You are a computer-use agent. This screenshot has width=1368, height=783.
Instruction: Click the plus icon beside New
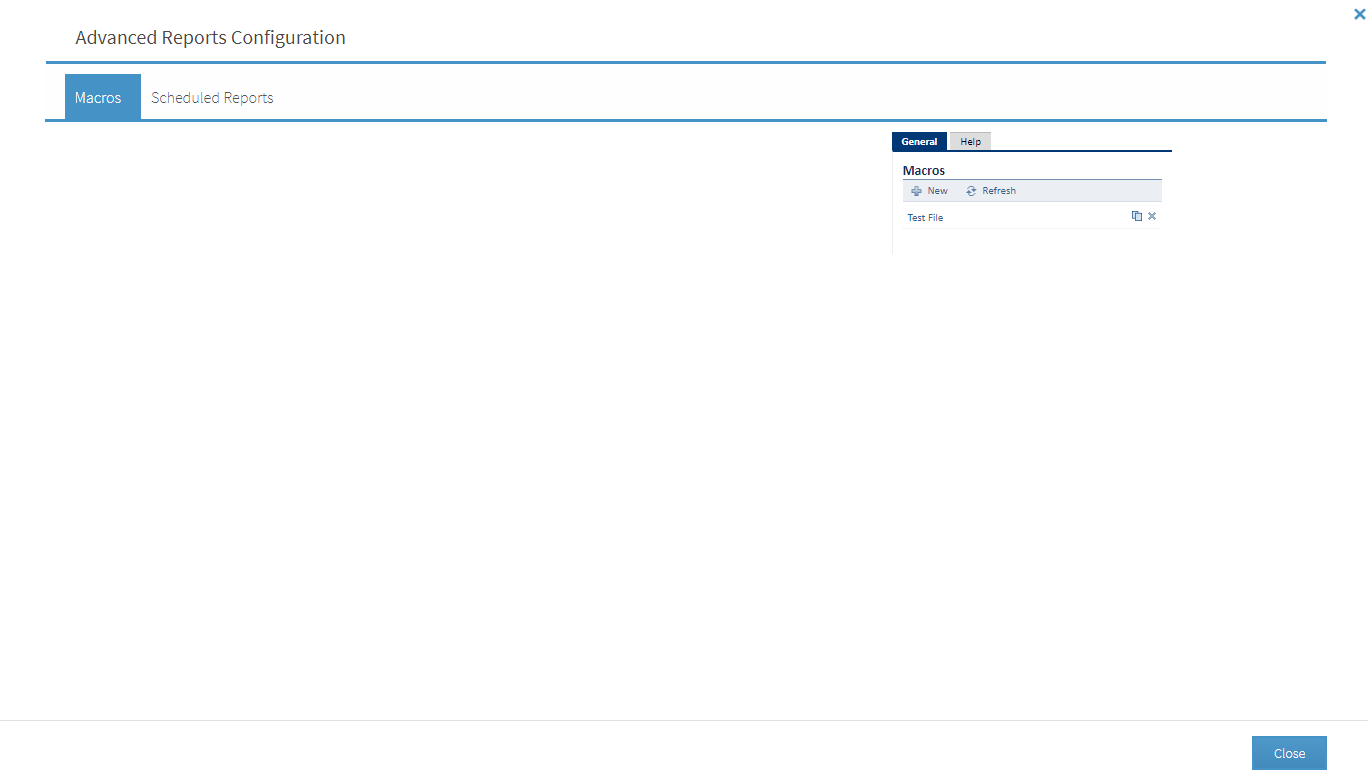coord(916,191)
